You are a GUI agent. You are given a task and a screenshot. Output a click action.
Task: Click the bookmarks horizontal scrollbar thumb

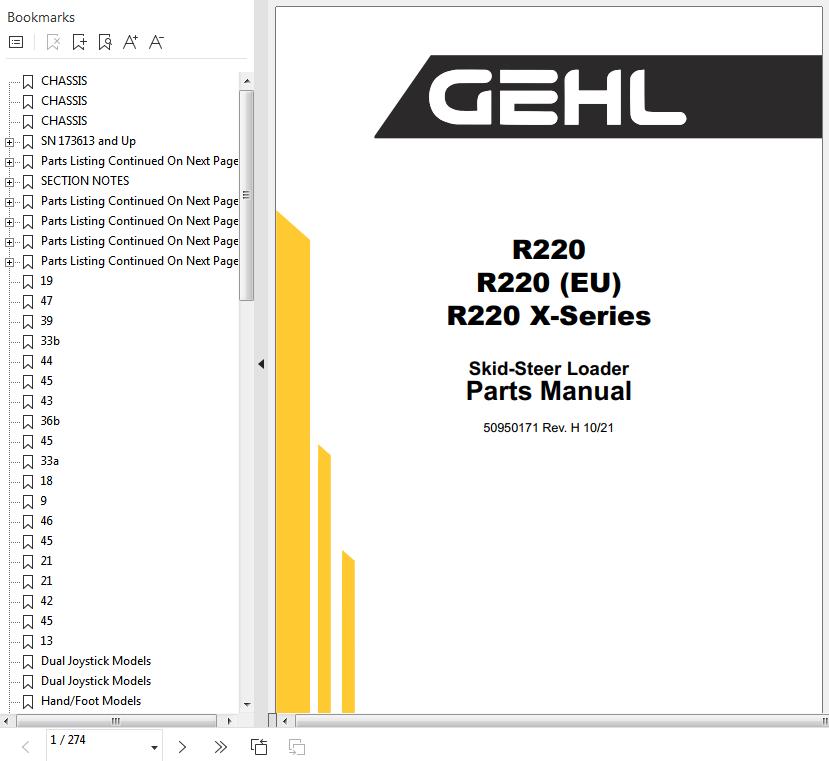point(116,721)
